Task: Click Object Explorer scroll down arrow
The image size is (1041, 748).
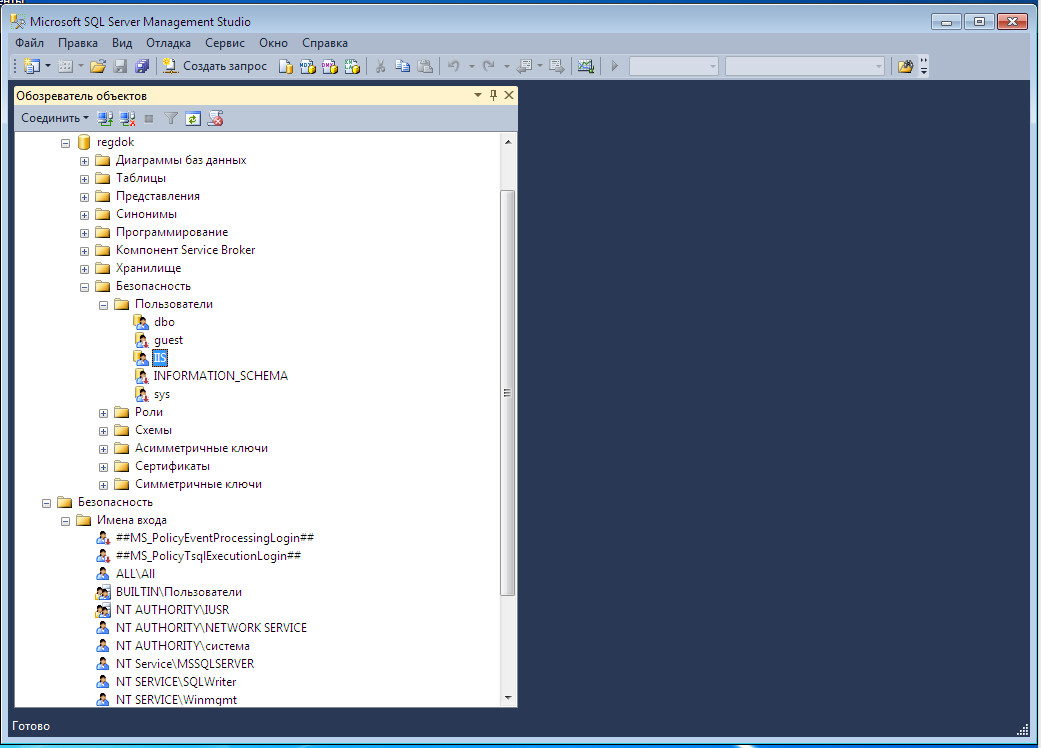Action: pyautogui.click(x=508, y=698)
